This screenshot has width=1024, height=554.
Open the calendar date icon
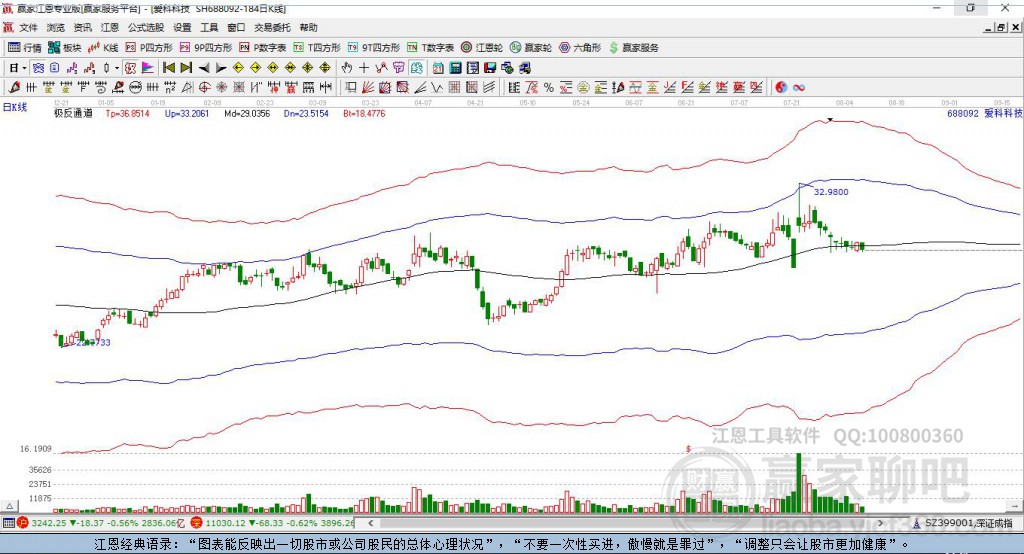click(438, 68)
